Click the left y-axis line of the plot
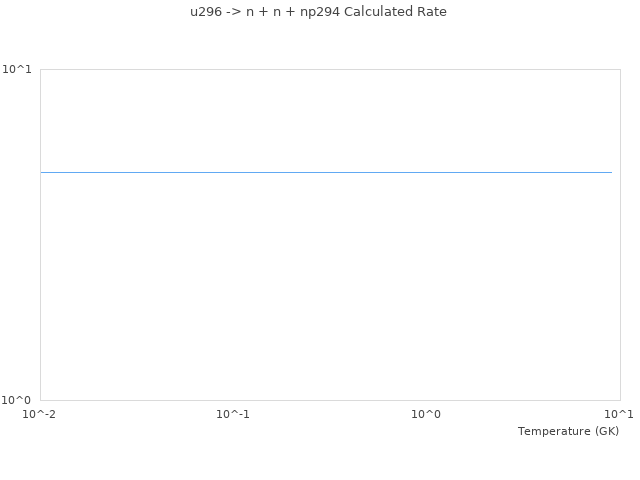 tap(40, 235)
